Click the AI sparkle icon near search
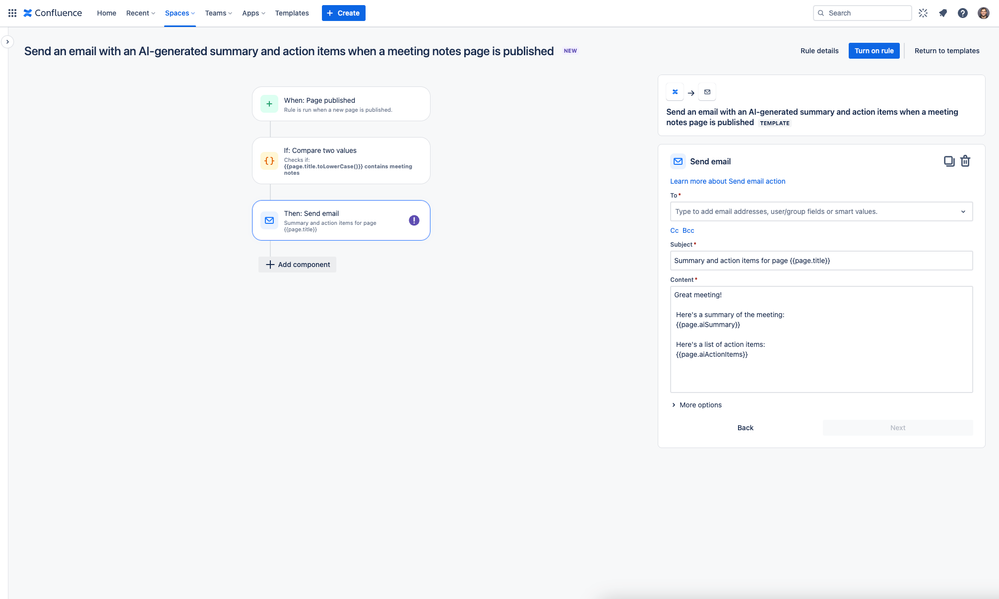This screenshot has height=599, width=999. (923, 13)
